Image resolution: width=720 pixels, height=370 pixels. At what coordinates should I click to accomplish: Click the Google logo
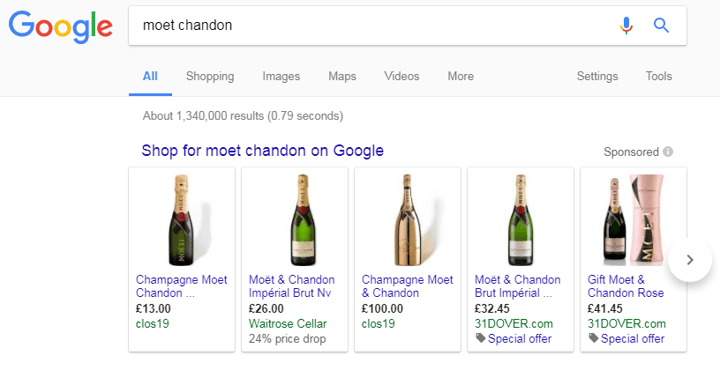(60, 27)
